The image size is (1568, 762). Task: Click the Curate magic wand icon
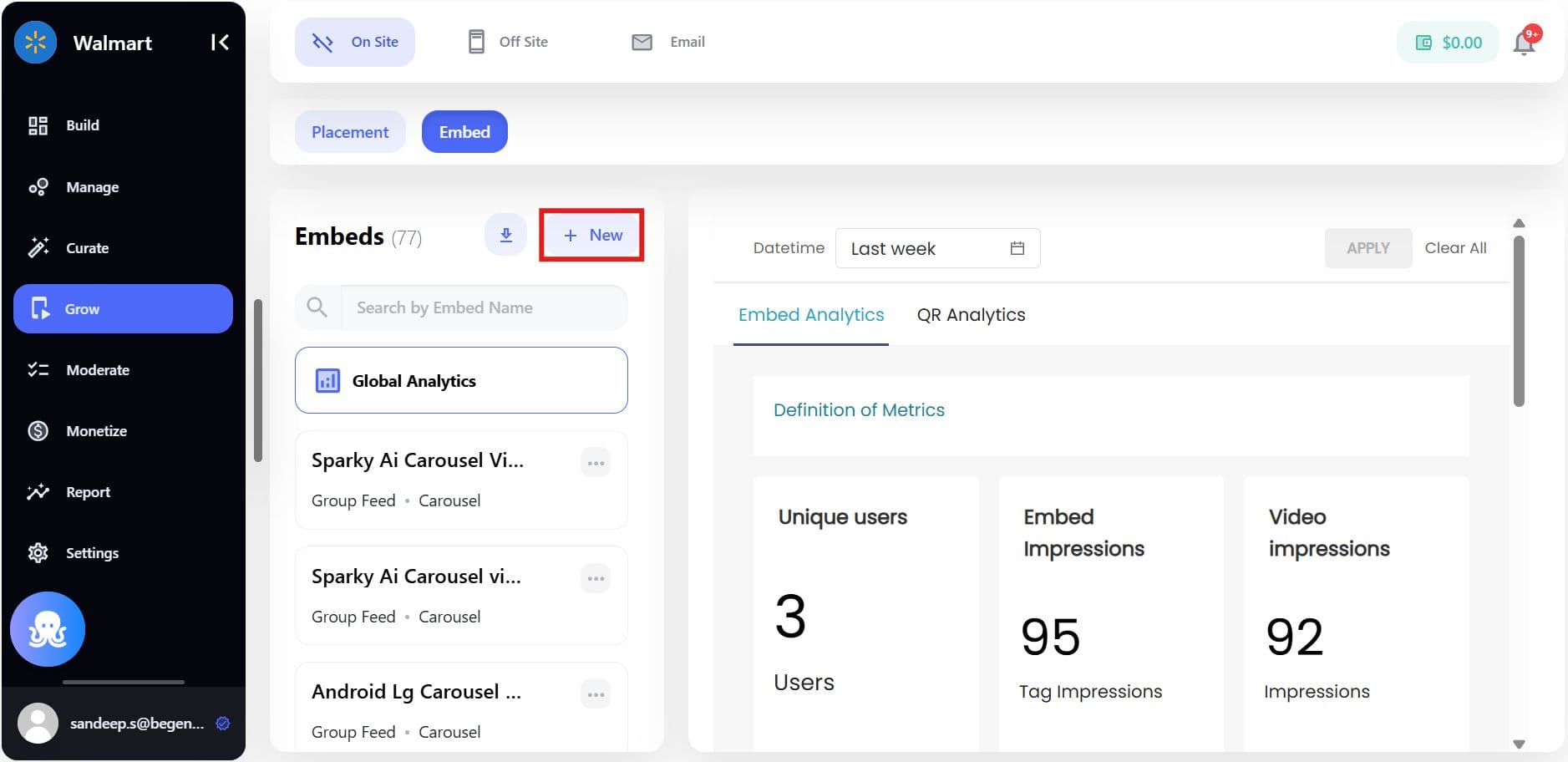click(38, 248)
